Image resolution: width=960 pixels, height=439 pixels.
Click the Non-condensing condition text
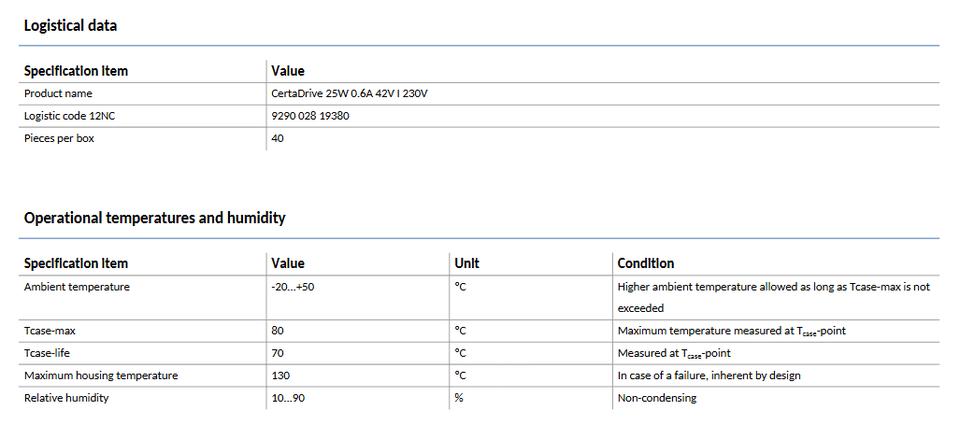(656, 398)
